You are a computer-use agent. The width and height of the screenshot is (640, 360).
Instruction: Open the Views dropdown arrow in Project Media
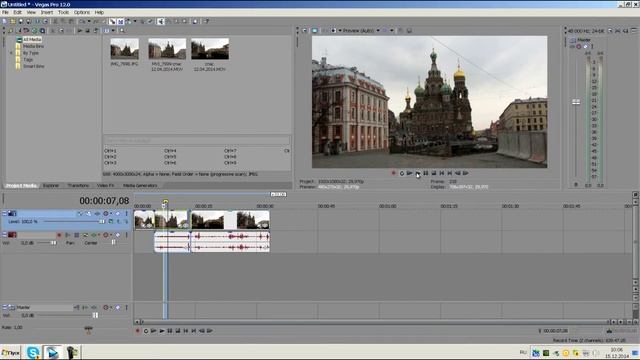[x=113, y=31]
